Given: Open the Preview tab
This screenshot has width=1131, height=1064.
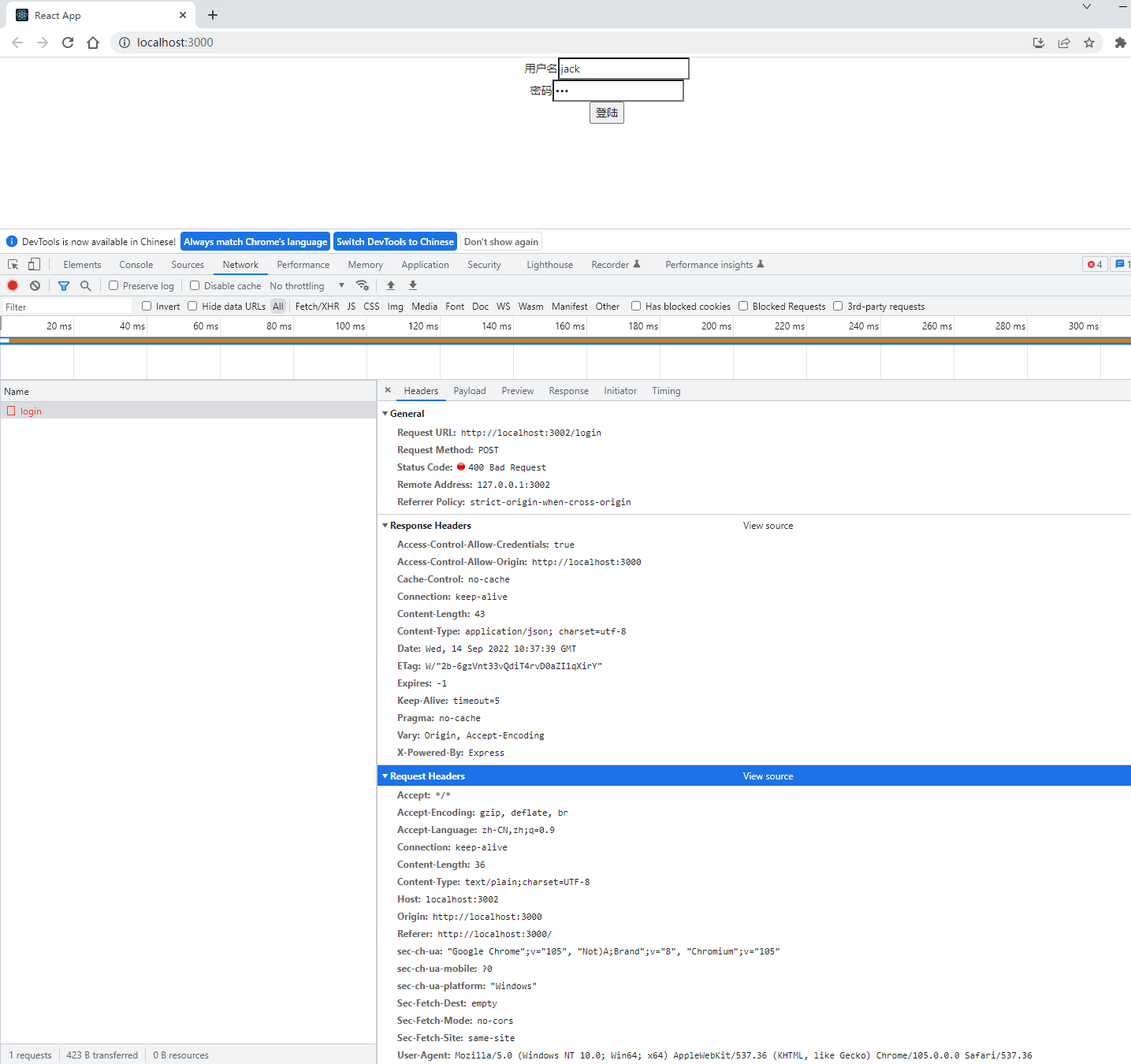Looking at the screenshot, I should click(x=518, y=391).
